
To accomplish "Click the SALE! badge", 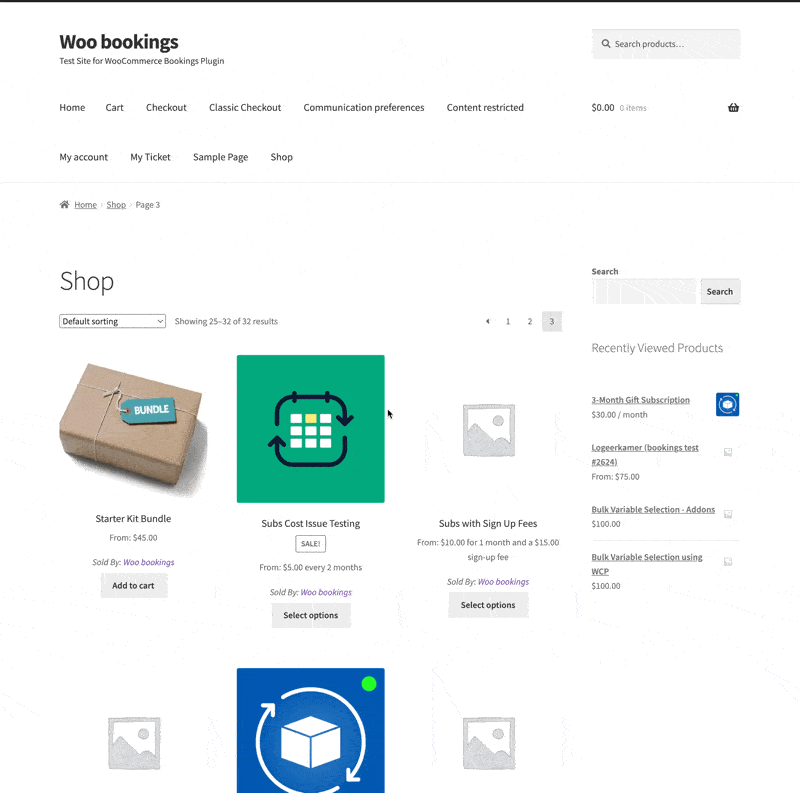I will tap(311, 544).
